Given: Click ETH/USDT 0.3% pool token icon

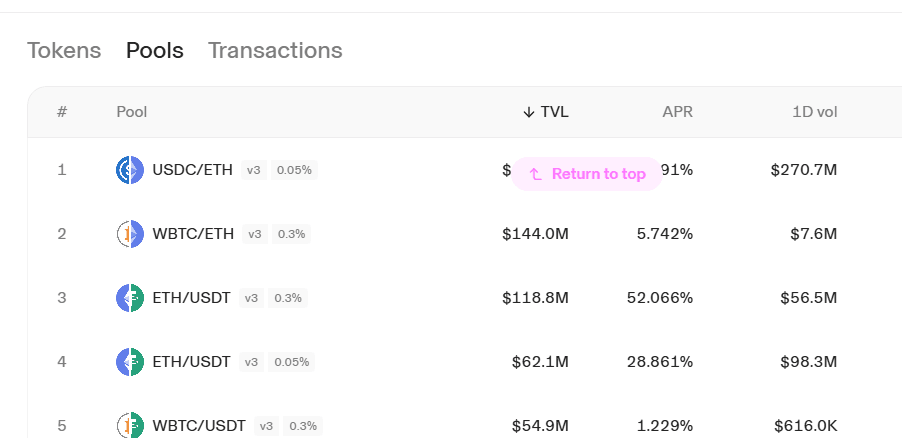Looking at the screenshot, I should 130,298.
